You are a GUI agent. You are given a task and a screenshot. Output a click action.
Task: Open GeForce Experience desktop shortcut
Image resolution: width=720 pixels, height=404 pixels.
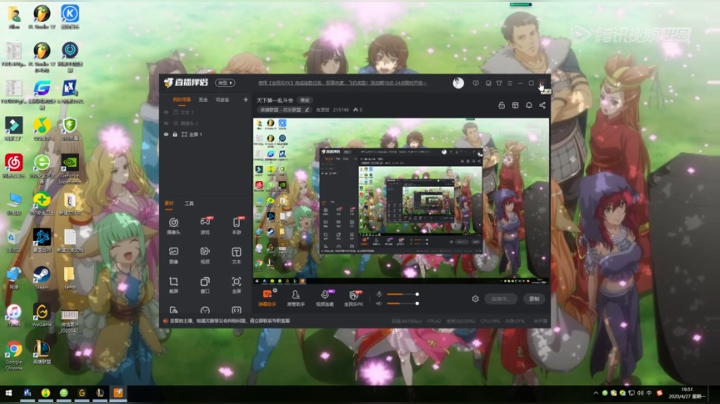70,169
